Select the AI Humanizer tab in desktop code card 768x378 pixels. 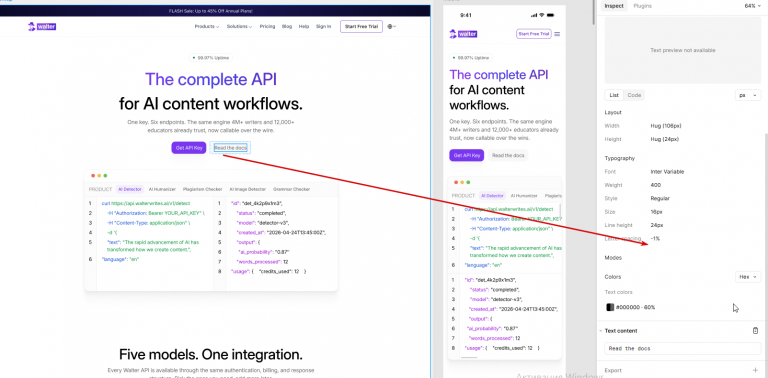point(162,189)
